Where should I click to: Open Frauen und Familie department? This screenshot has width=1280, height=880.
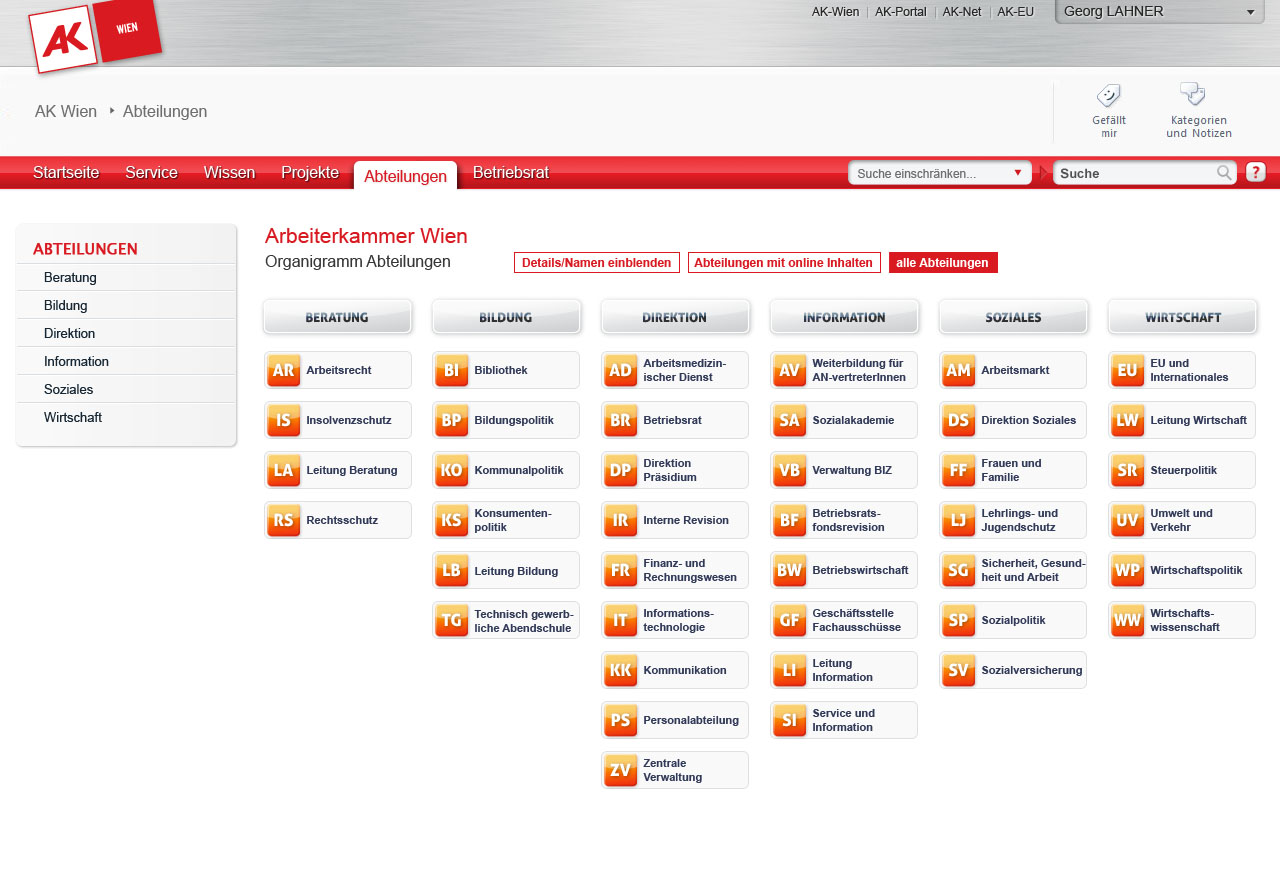(1013, 470)
